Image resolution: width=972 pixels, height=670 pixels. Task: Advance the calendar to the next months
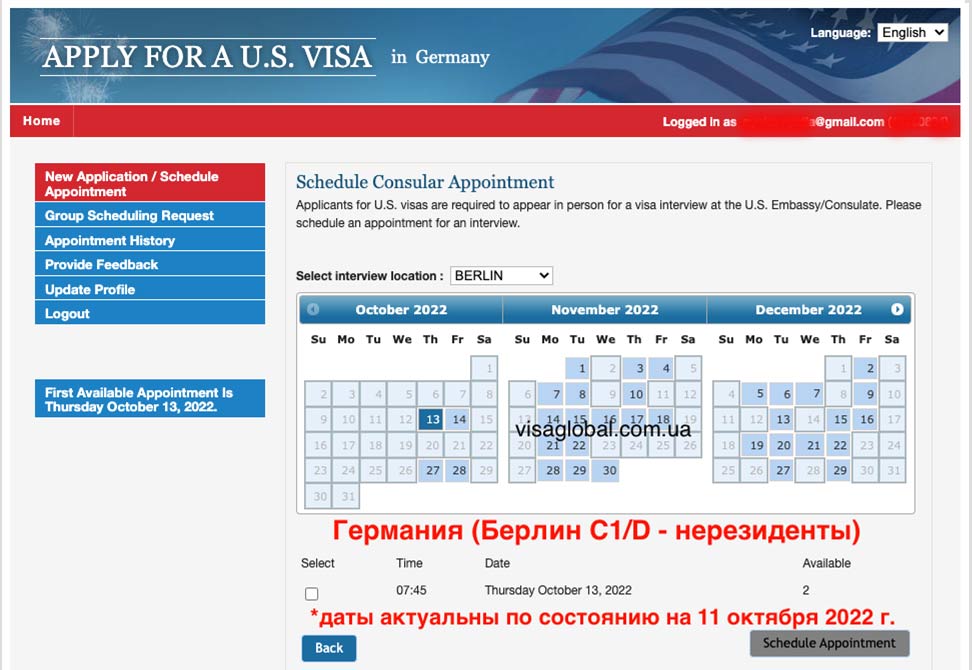click(896, 309)
